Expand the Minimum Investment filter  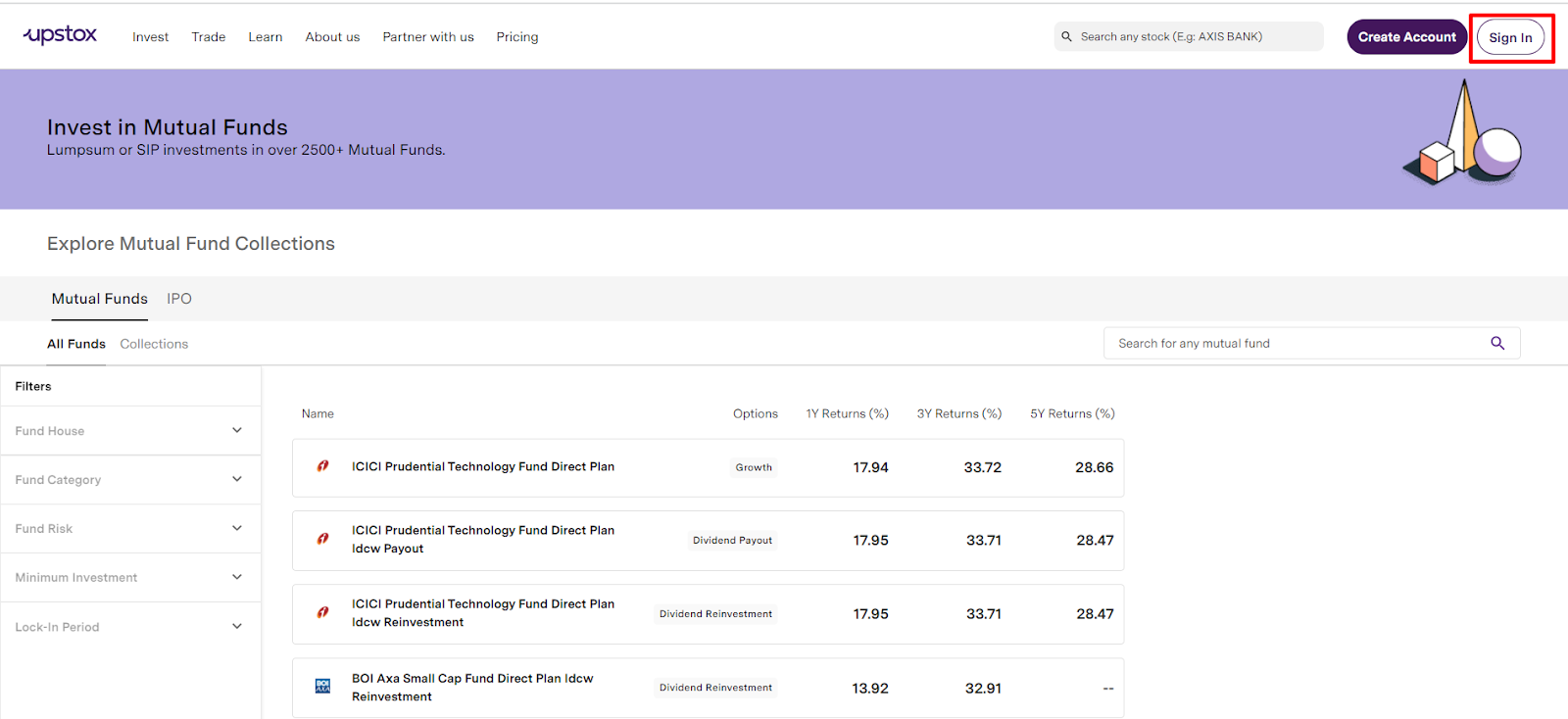[130, 578]
